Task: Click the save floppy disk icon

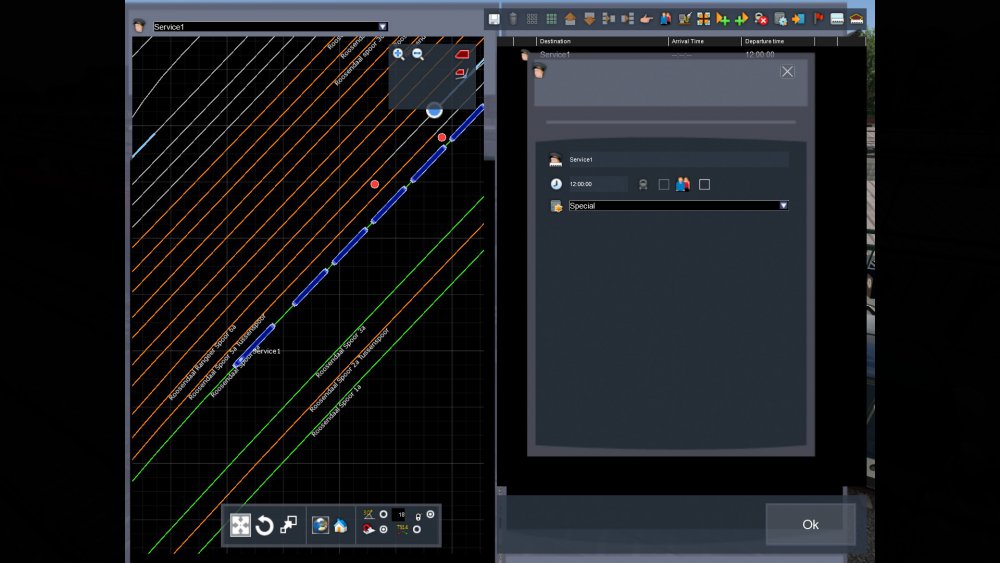Action: 494,19
